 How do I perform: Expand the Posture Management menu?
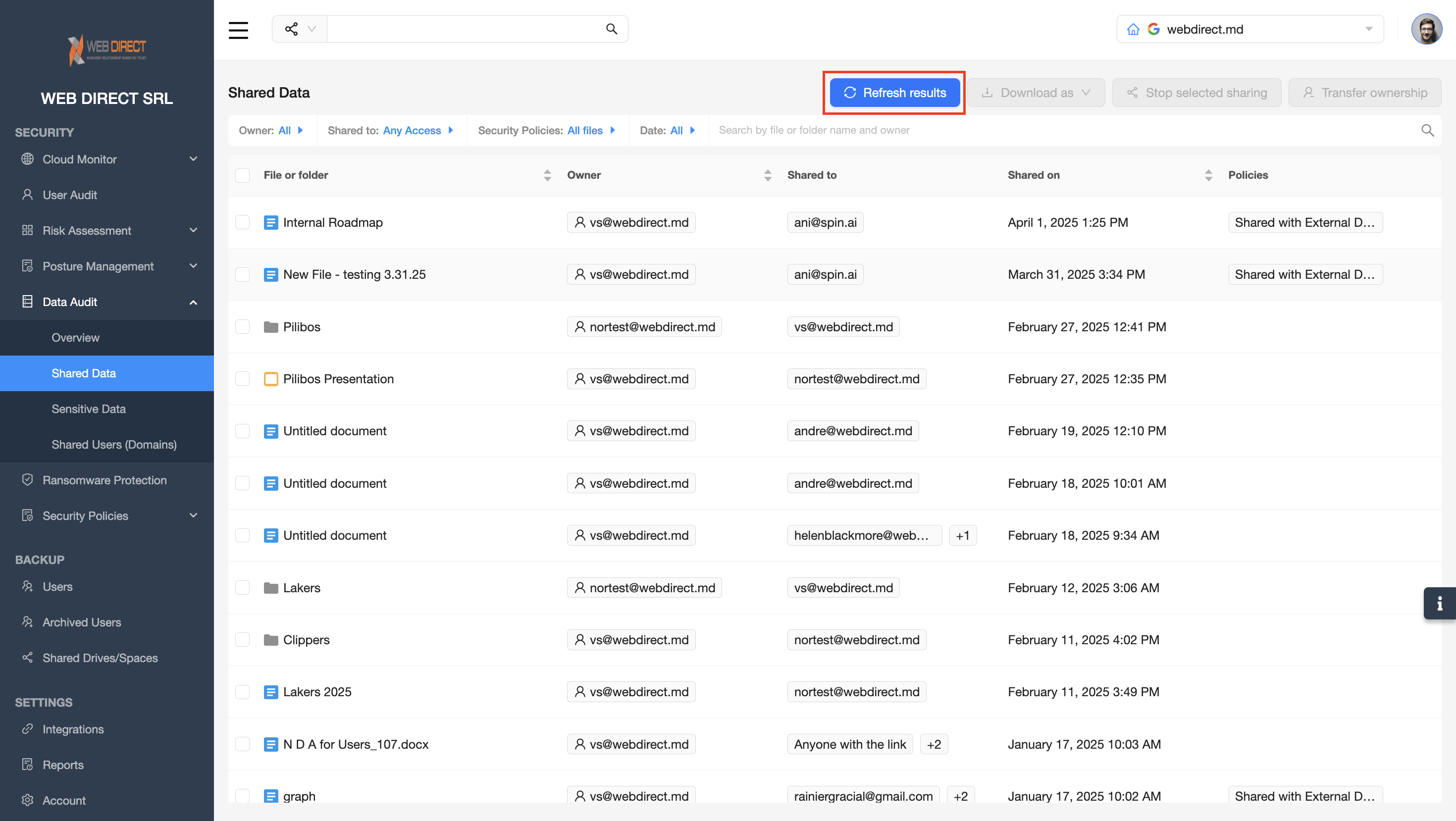[107, 266]
